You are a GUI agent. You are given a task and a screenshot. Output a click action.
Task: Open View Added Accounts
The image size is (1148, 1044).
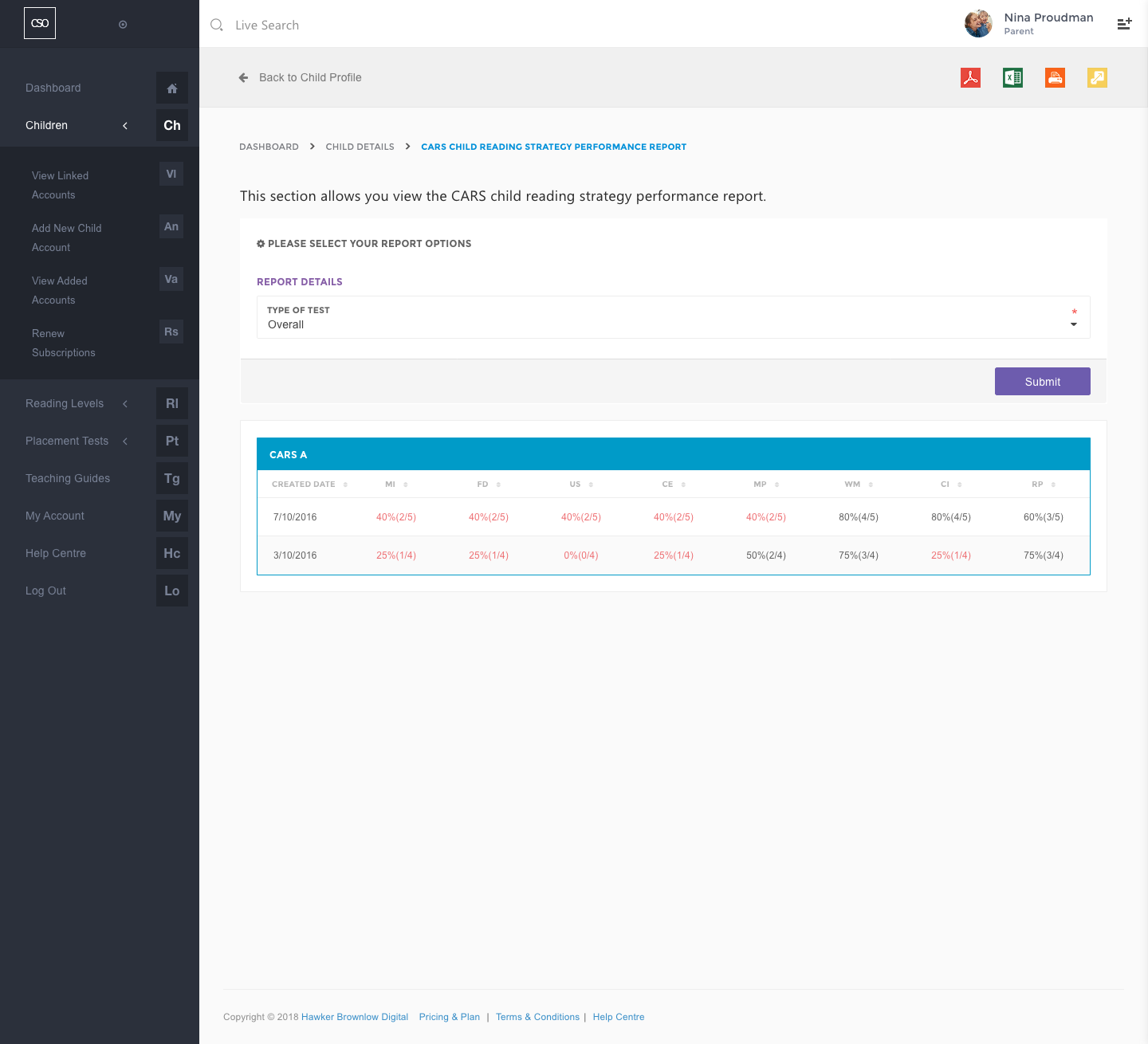(x=60, y=290)
